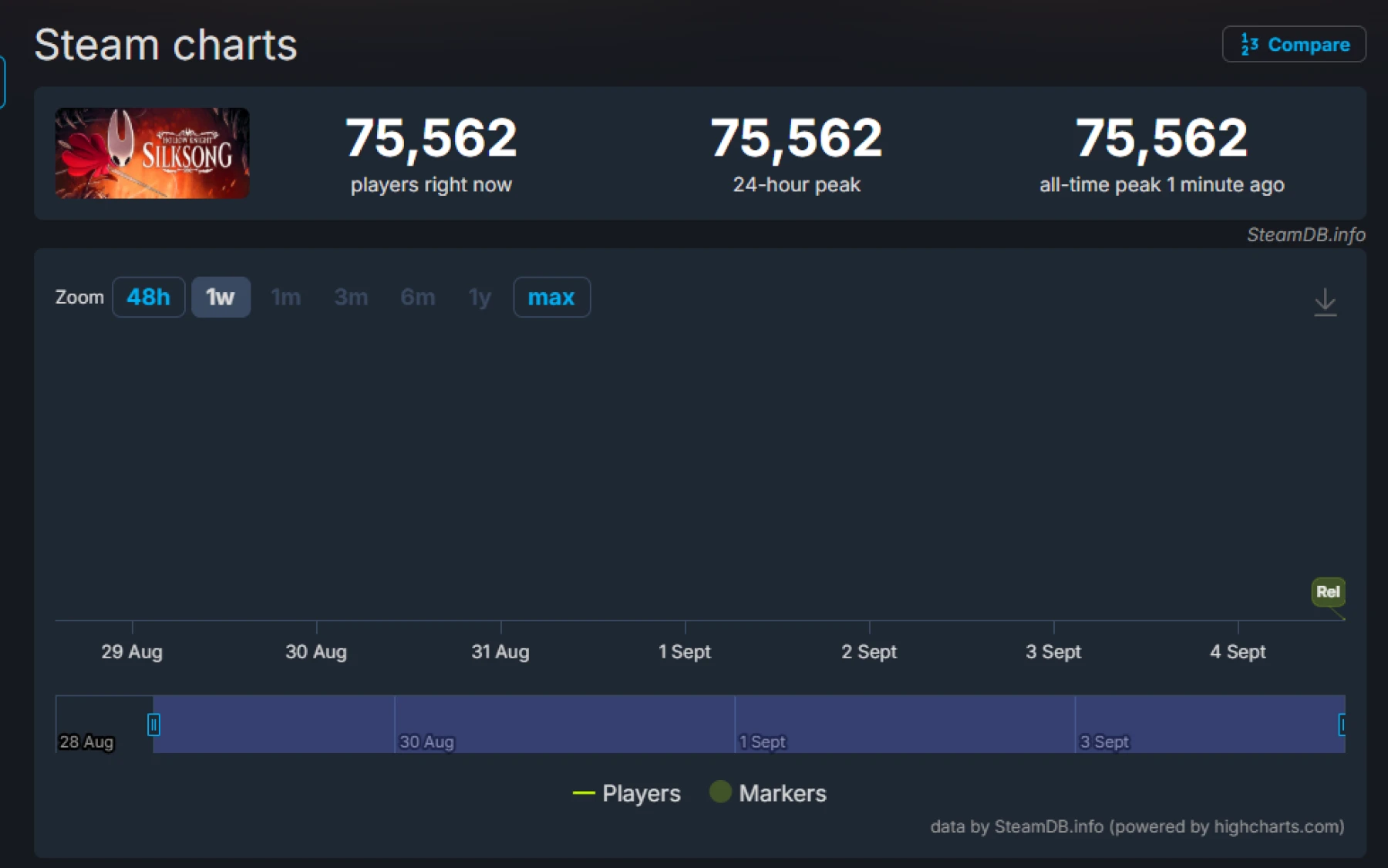Click the Rel release marker badge
The height and width of the screenshot is (868, 1388).
point(1328,592)
